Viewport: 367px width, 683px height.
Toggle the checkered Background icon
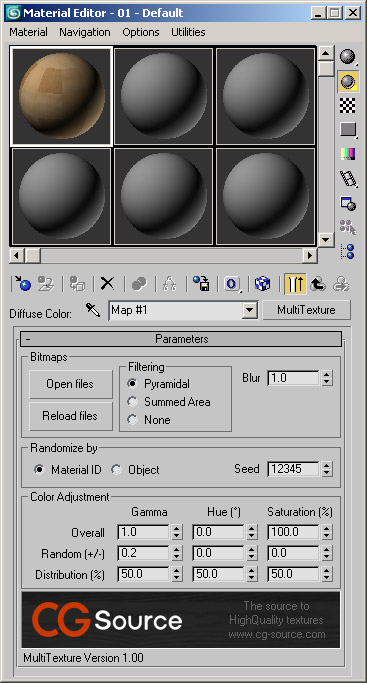[347, 105]
